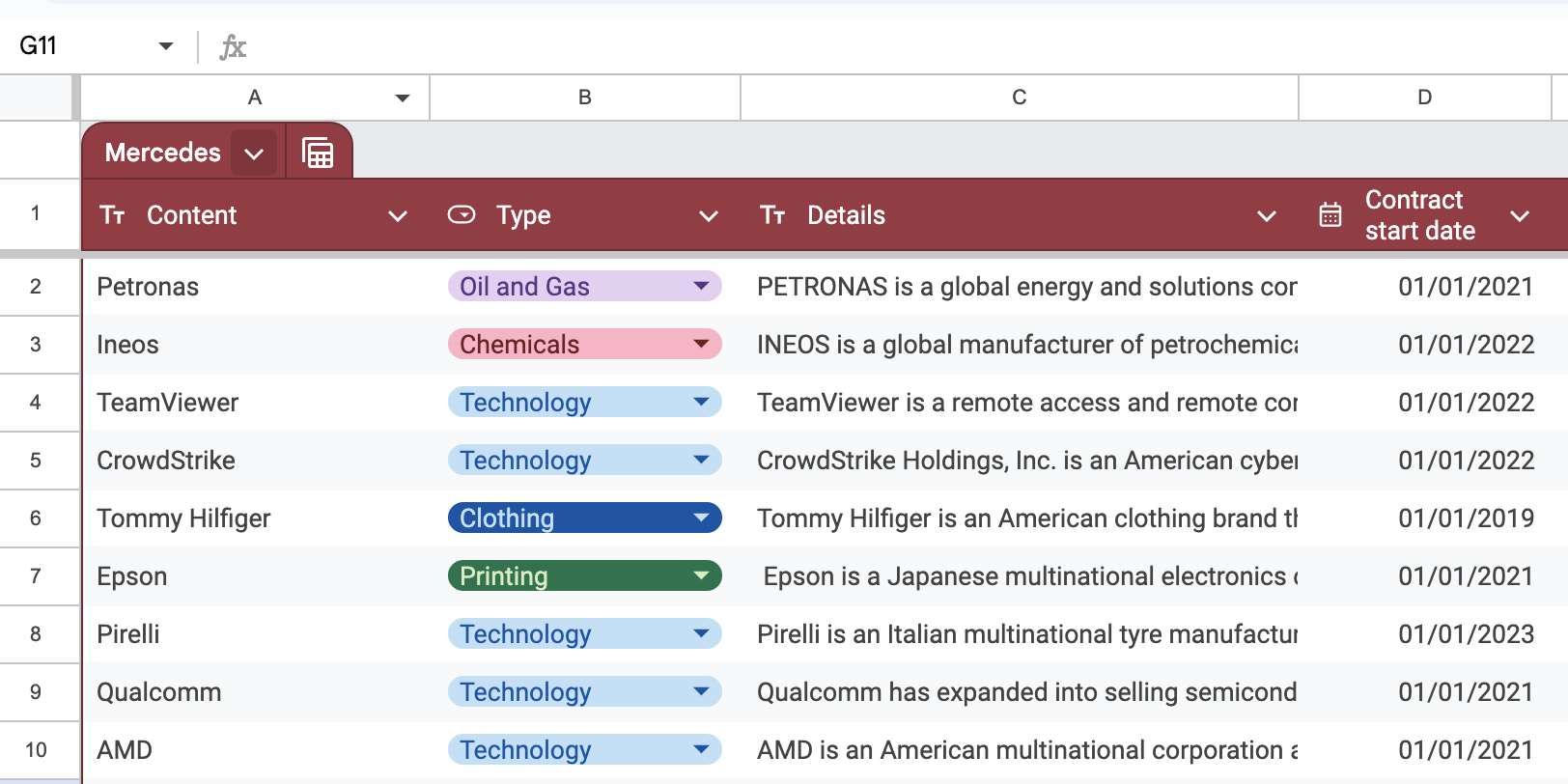Image resolution: width=1568 pixels, height=784 pixels.
Task: Expand the Content column options chevron
Action: point(397,215)
